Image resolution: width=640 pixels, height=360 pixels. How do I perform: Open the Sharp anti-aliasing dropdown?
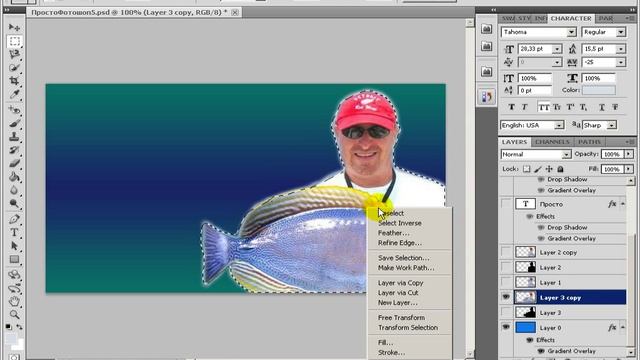pos(611,125)
